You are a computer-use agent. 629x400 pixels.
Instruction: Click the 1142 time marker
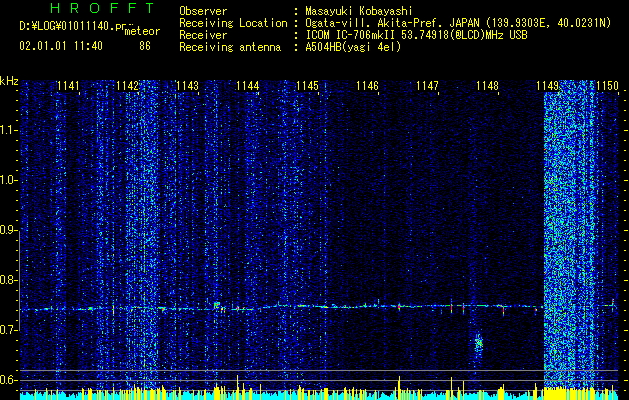click(128, 86)
